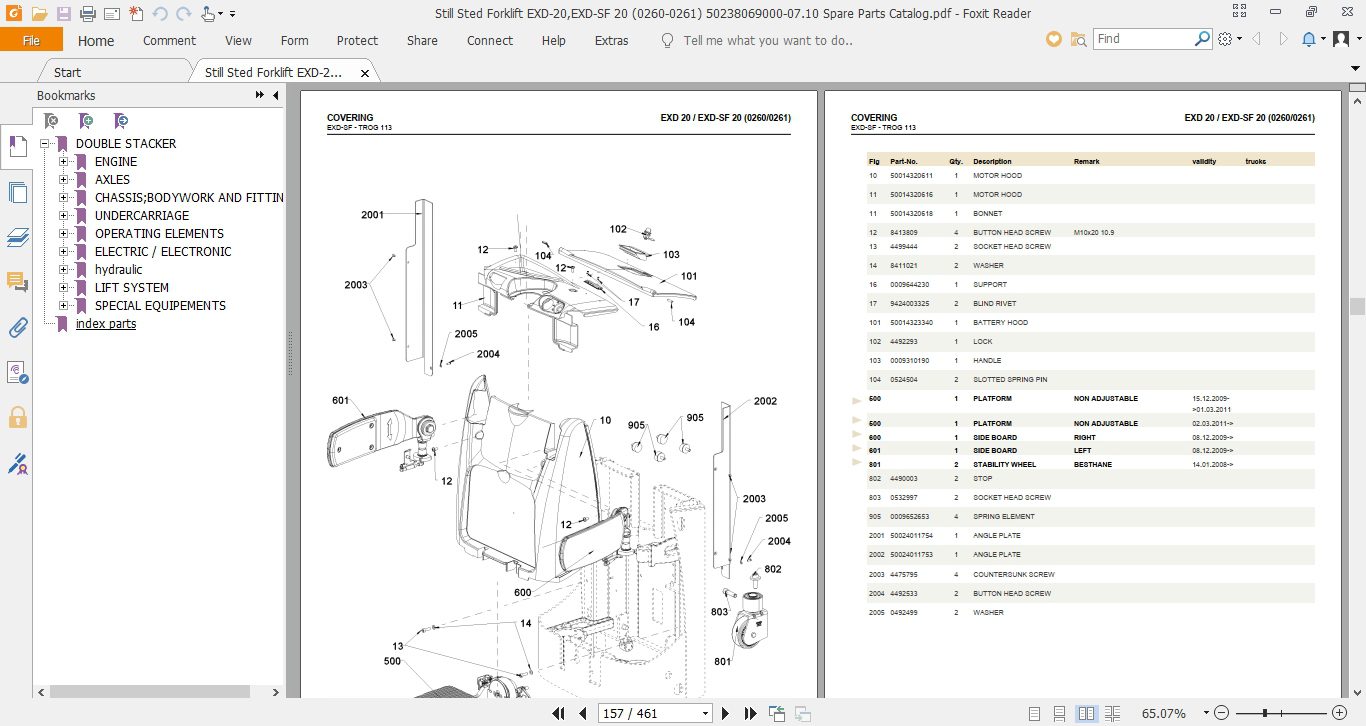Screen dimensions: 1366x726
Task: Switch to the Protect ribbon tab
Action: click(357, 41)
